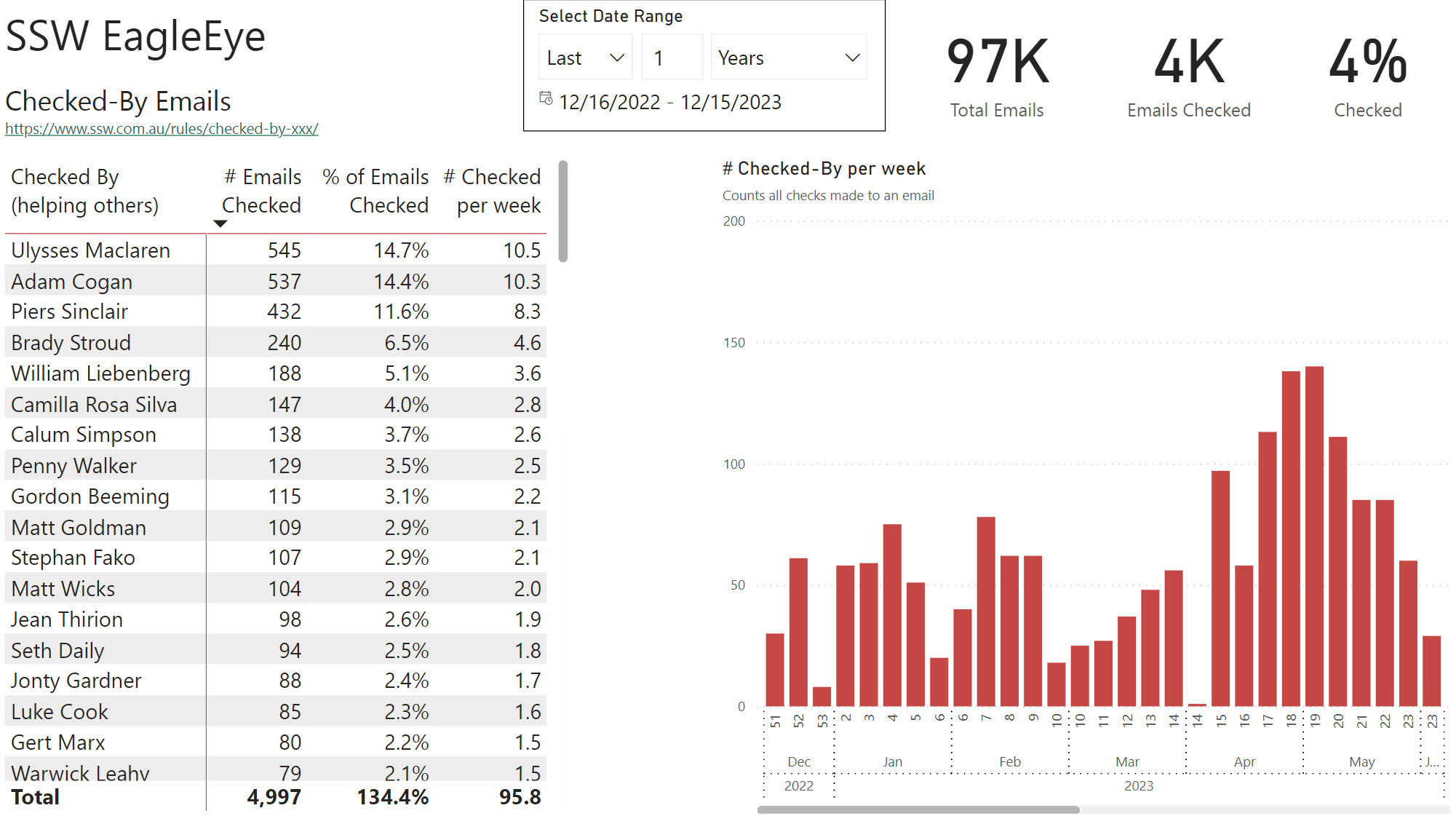Select the week 7 February bar
This screenshot has height=824, width=1456.
(x=986, y=611)
